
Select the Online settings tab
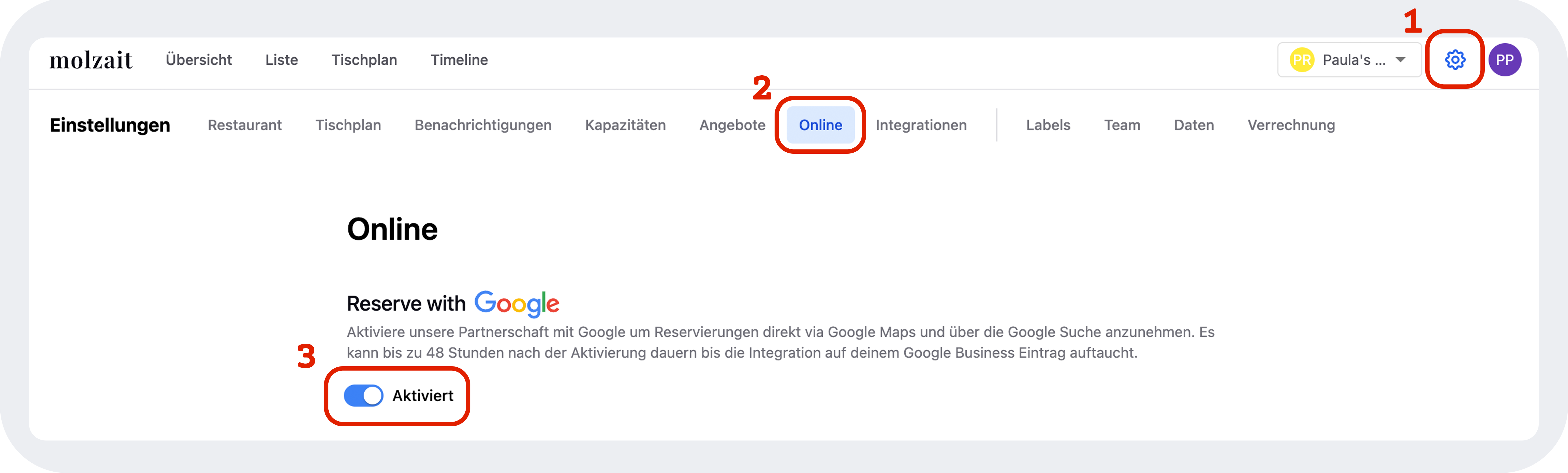(820, 125)
